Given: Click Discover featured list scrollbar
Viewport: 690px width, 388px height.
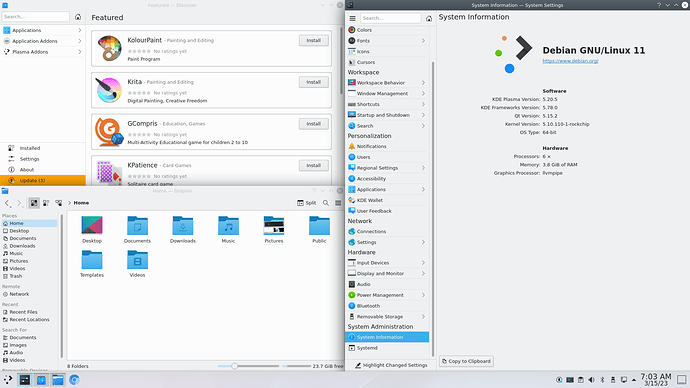Looking at the screenshot, I should pyautogui.click(x=341, y=60).
